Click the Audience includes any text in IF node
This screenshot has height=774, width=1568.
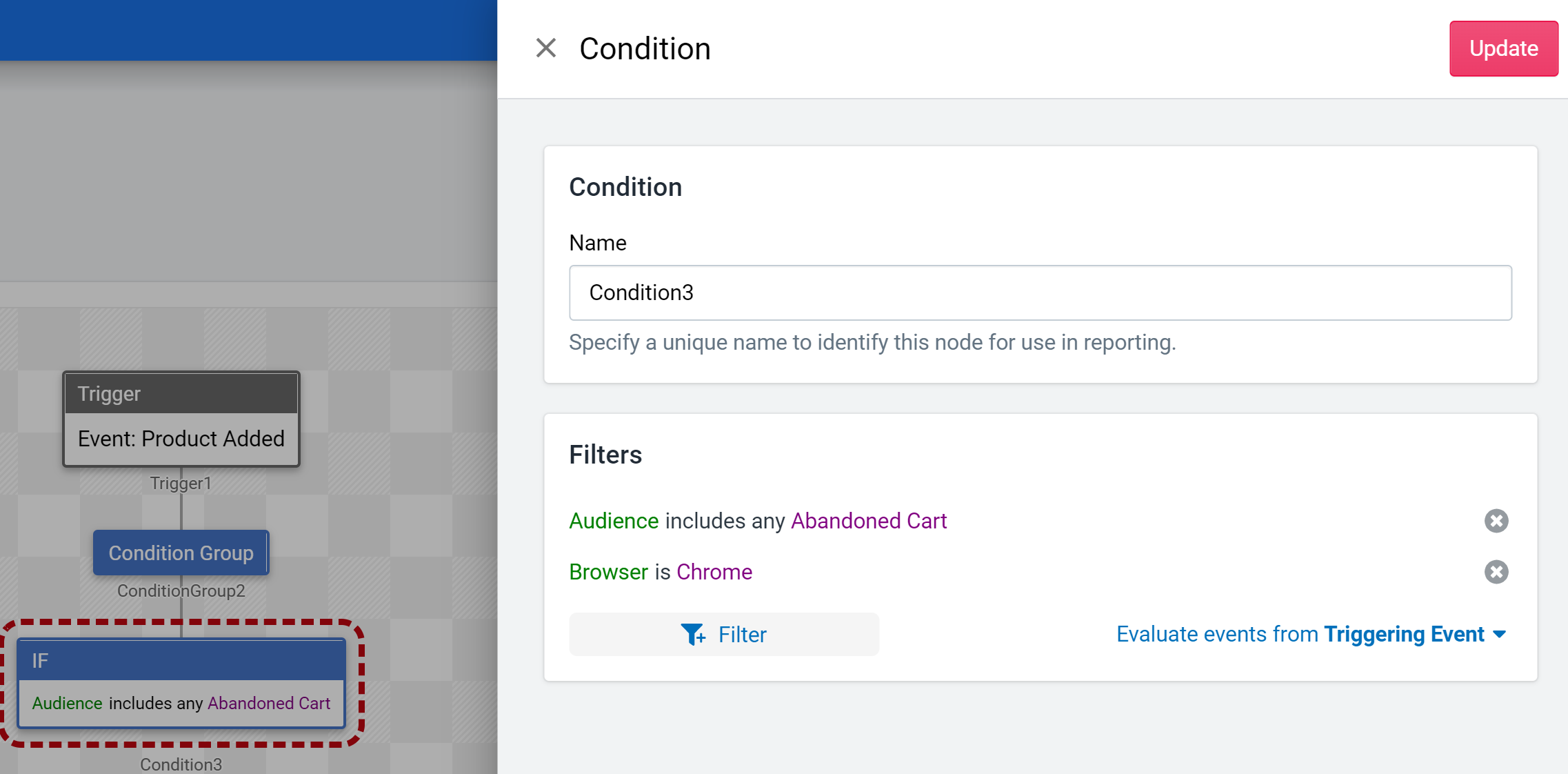click(118, 703)
